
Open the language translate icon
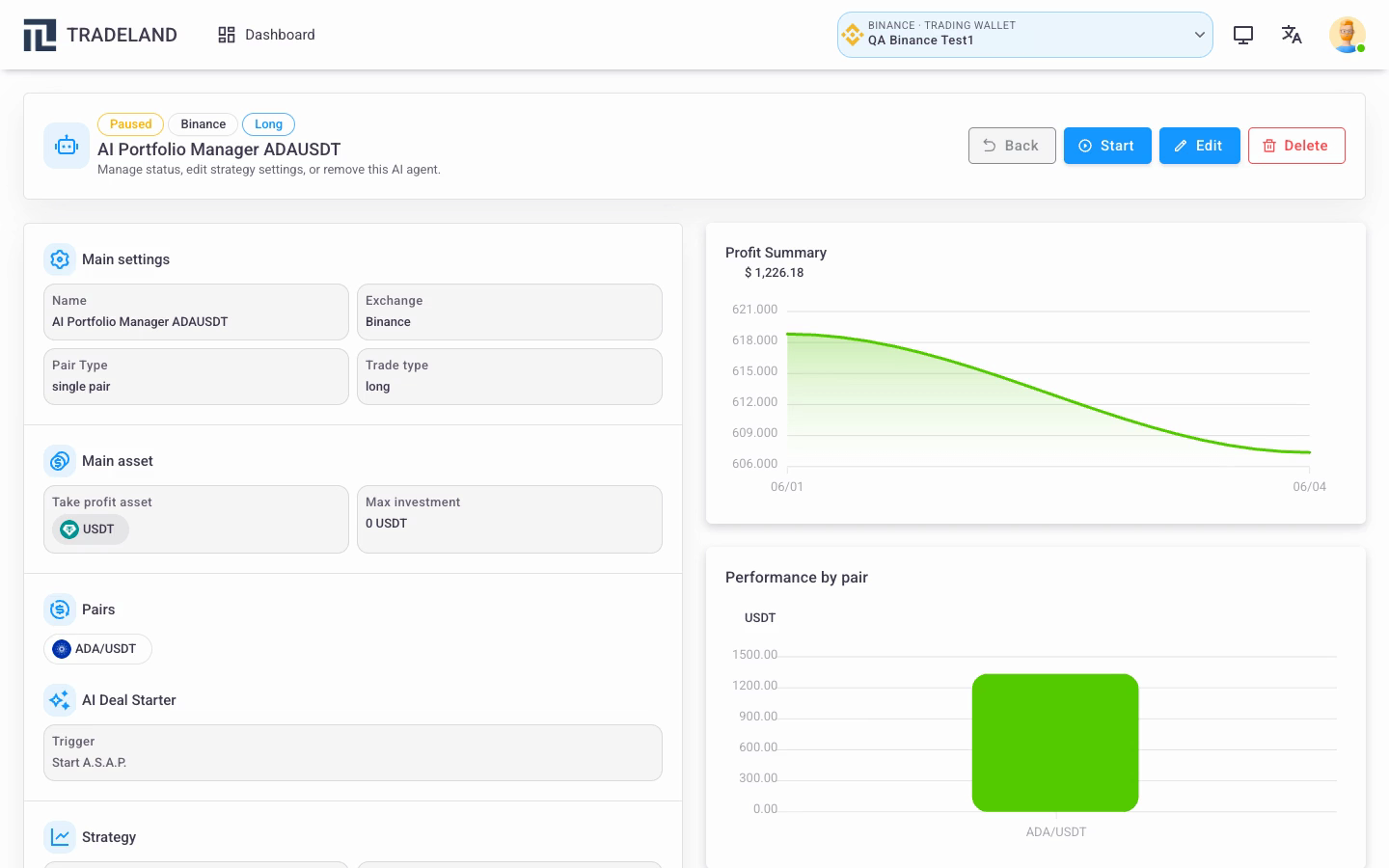(1292, 35)
